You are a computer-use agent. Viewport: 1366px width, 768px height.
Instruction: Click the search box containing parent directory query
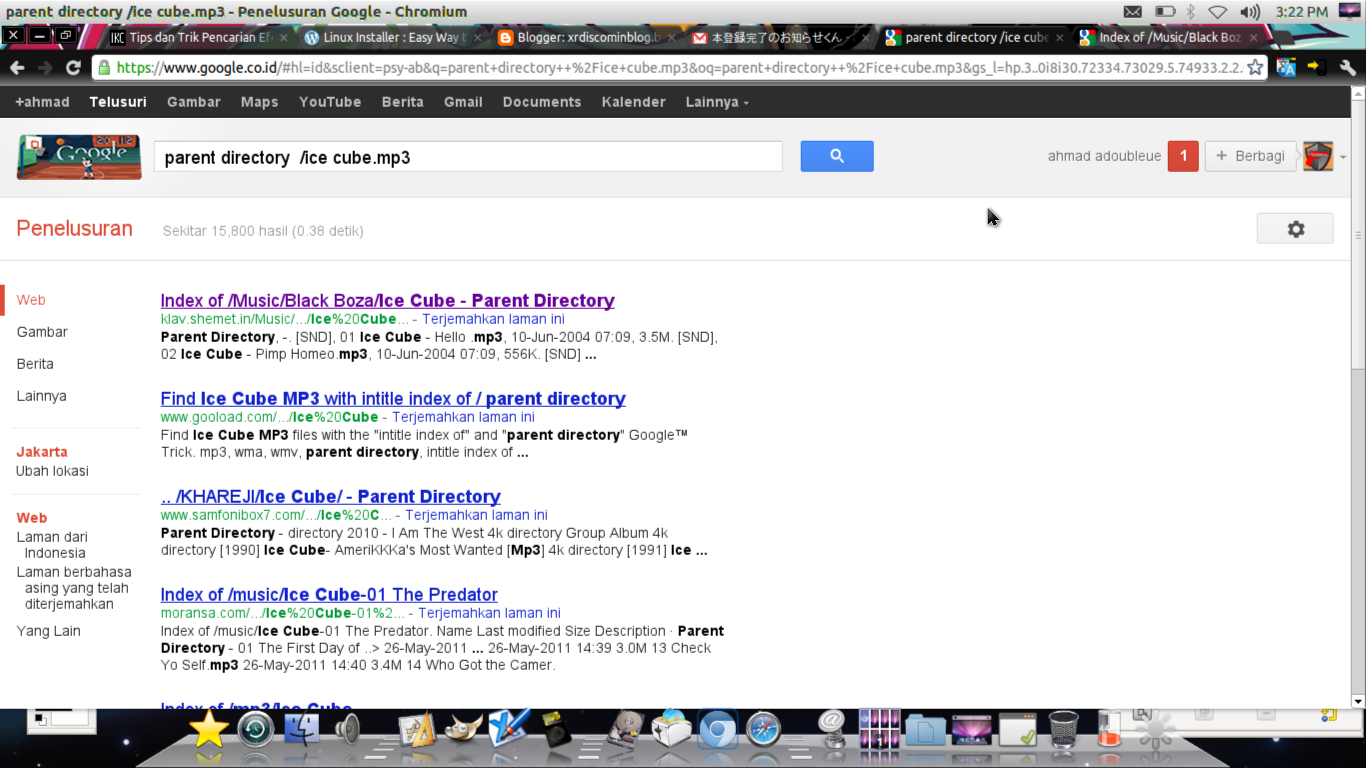pos(468,157)
